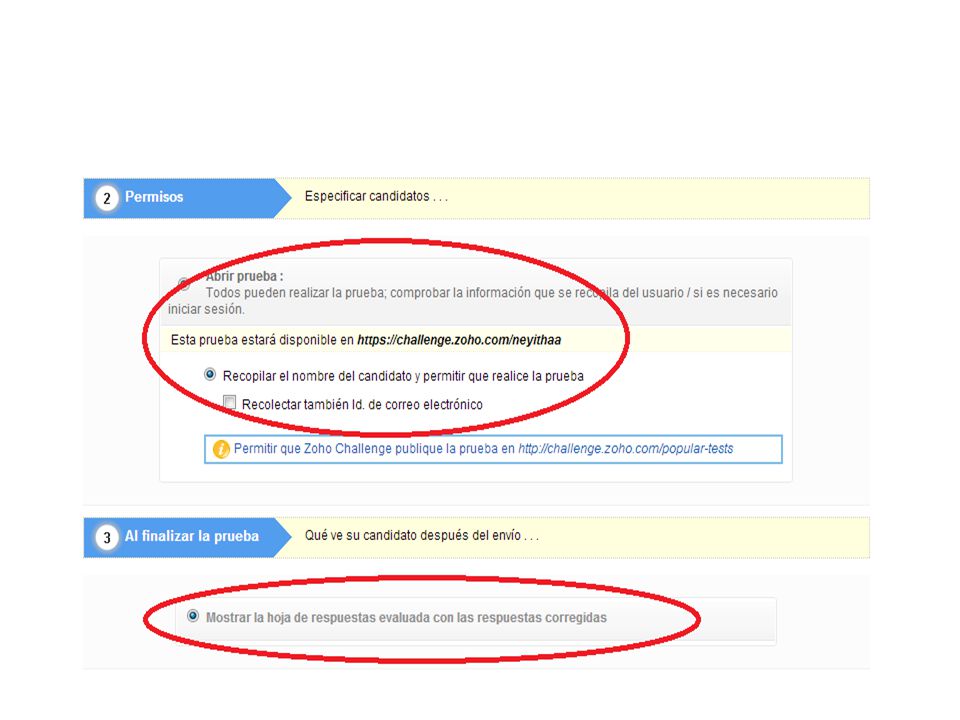This screenshot has height=720, width=960.
Task: Click Todos pueden realizar la prueba description
Action: coord(473,301)
